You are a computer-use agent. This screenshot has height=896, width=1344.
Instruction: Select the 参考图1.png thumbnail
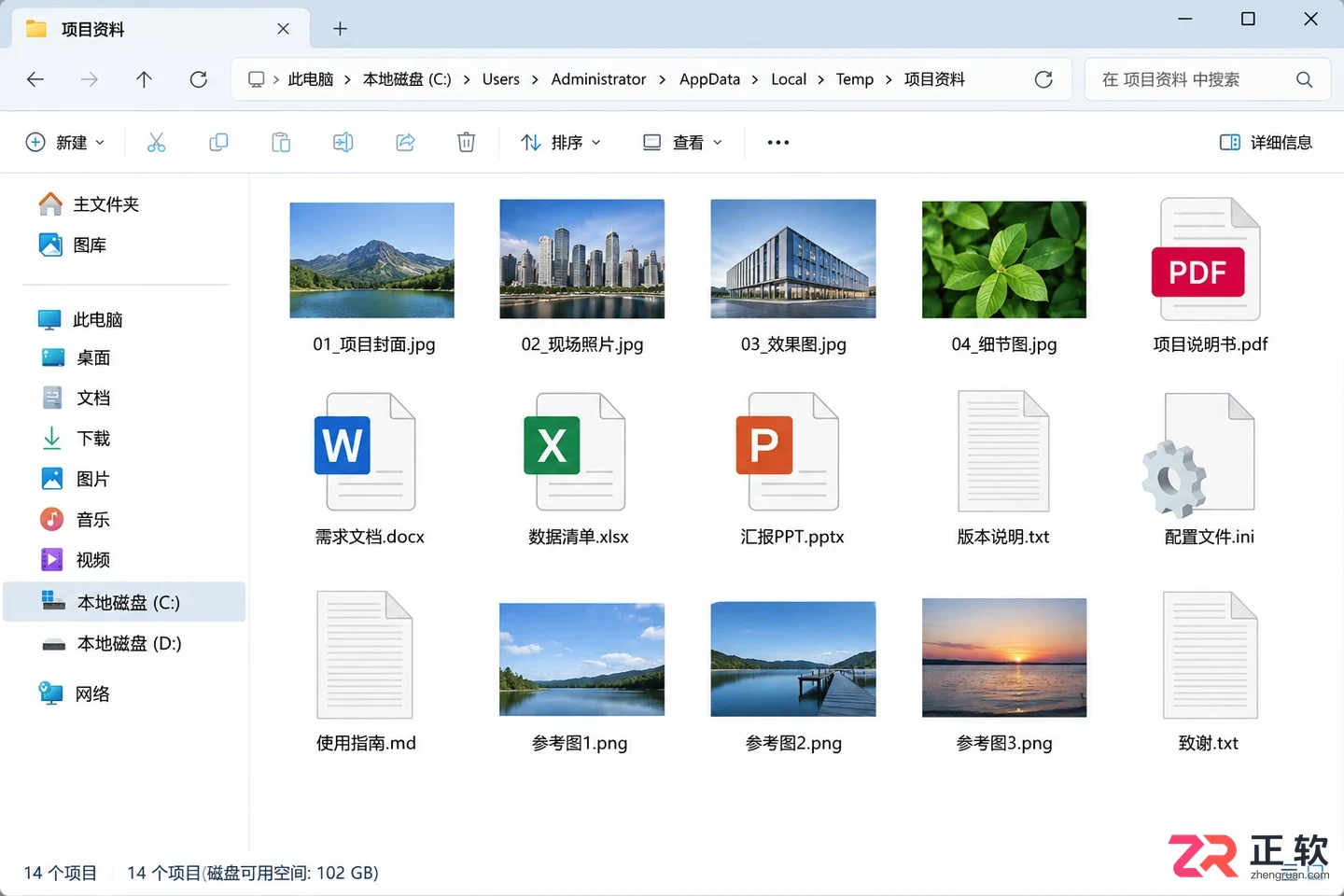[582, 659]
